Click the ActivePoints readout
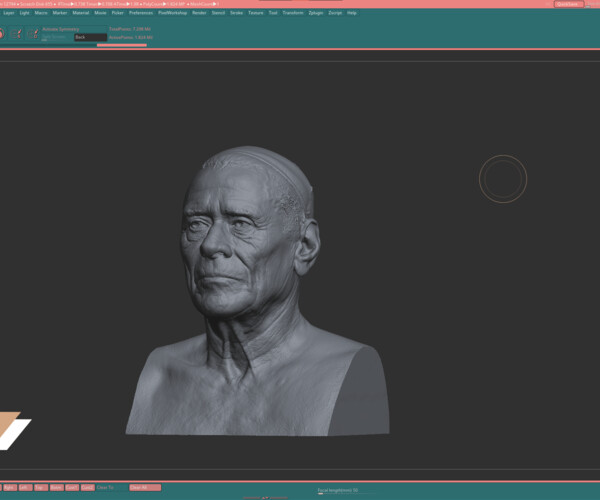The image size is (600, 500). click(130, 37)
